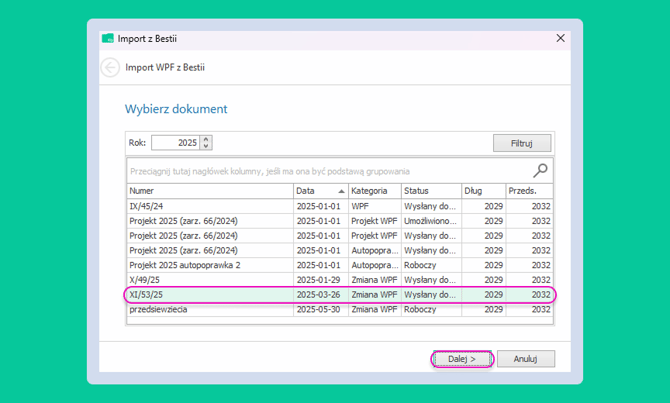This screenshot has width=670, height=403.
Task: Decrease the year with down spinner arrow
Action: [x=206, y=146]
